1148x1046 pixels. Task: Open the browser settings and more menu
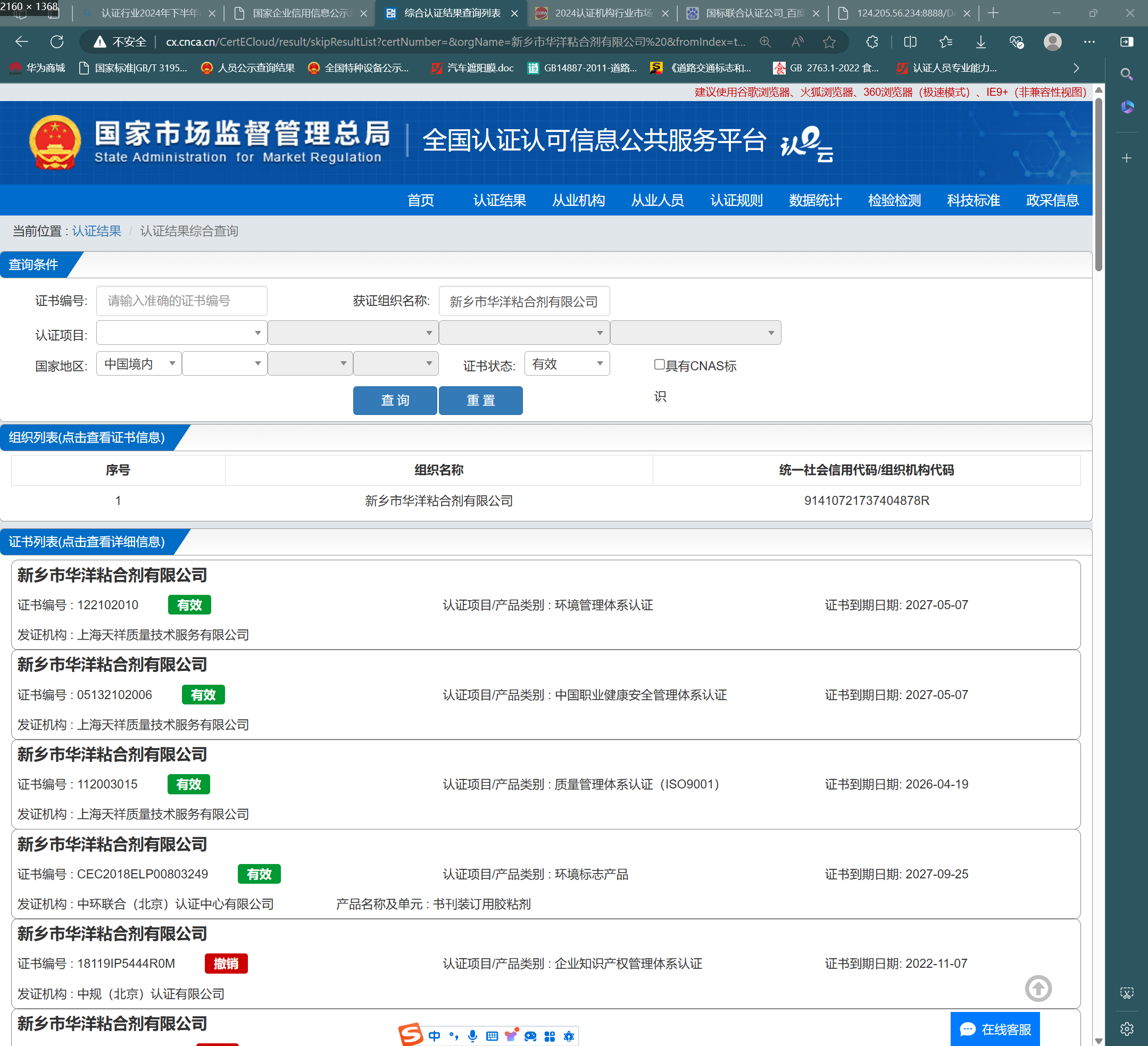pyautogui.click(x=1089, y=41)
